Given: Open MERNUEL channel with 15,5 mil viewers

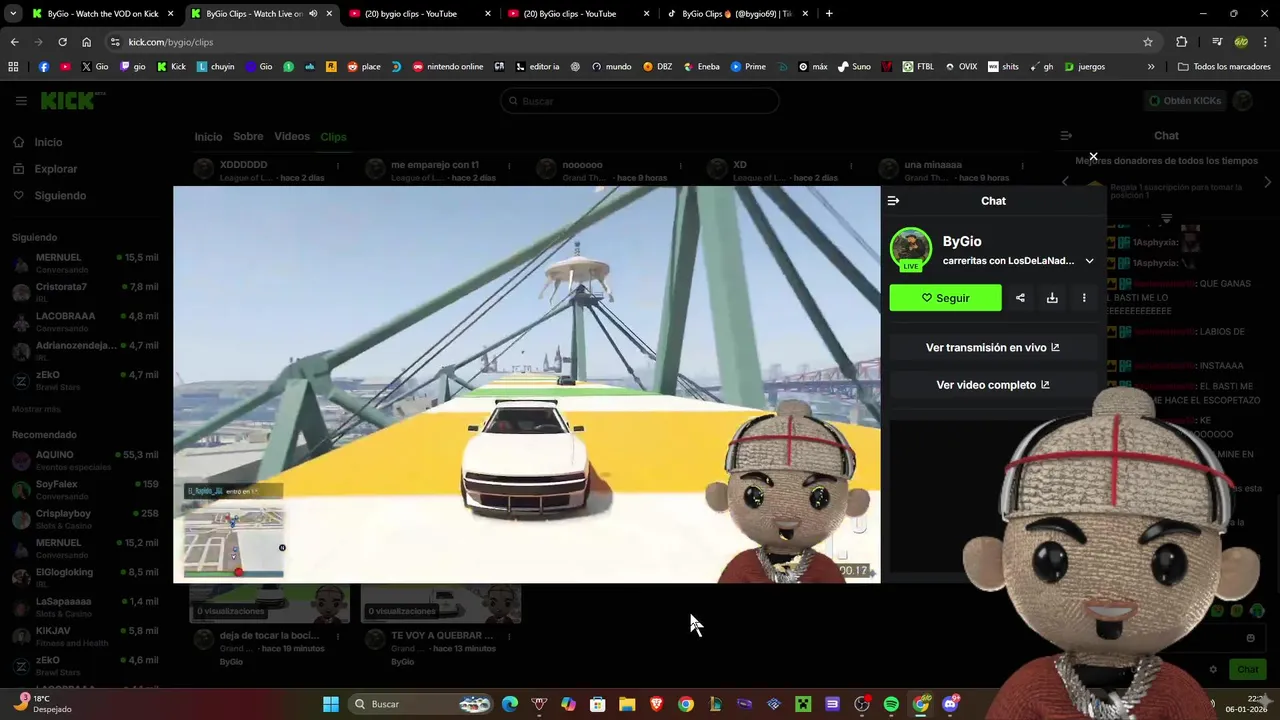Looking at the screenshot, I should [85, 264].
